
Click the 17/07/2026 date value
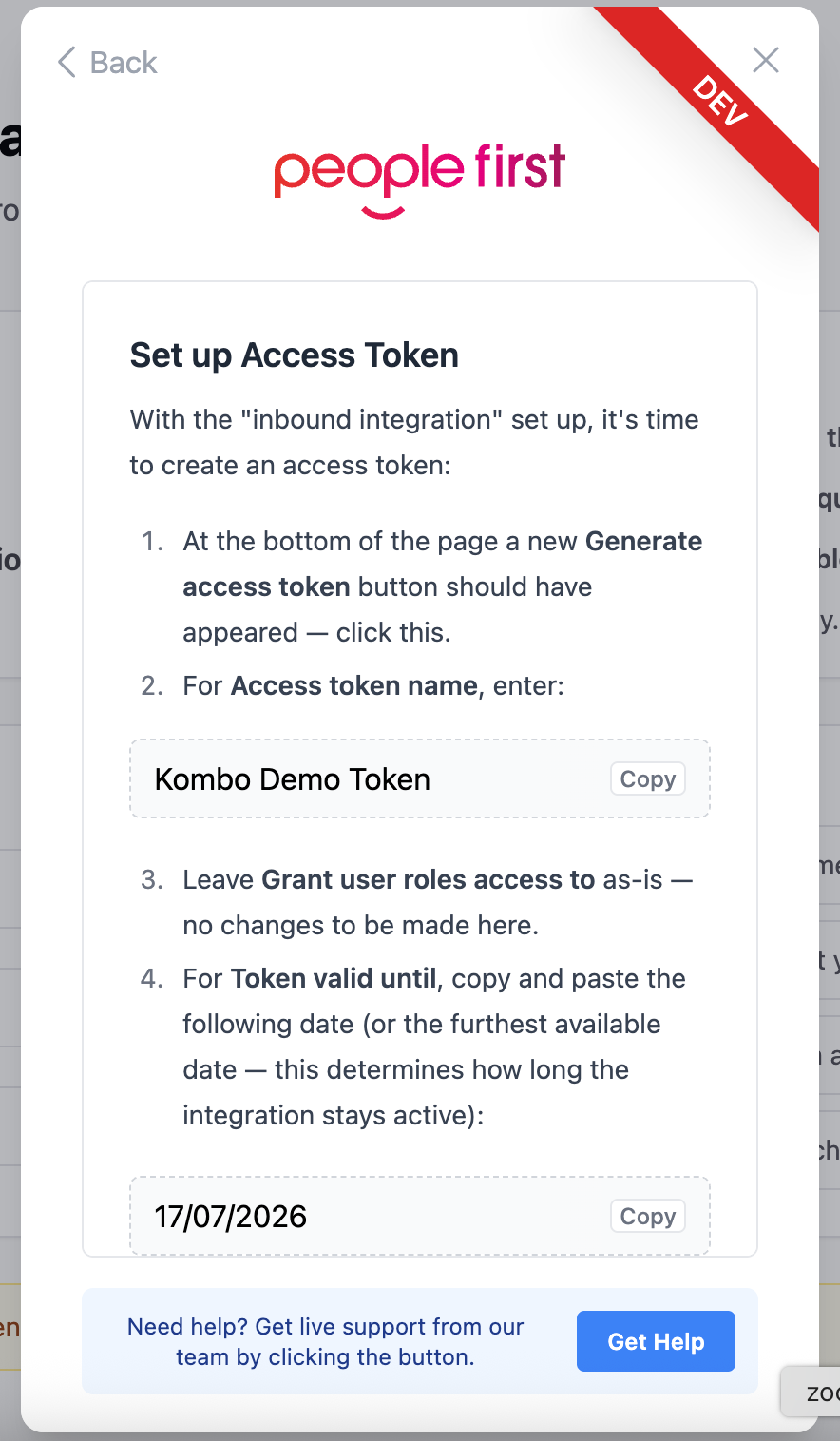tap(231, 1217)
